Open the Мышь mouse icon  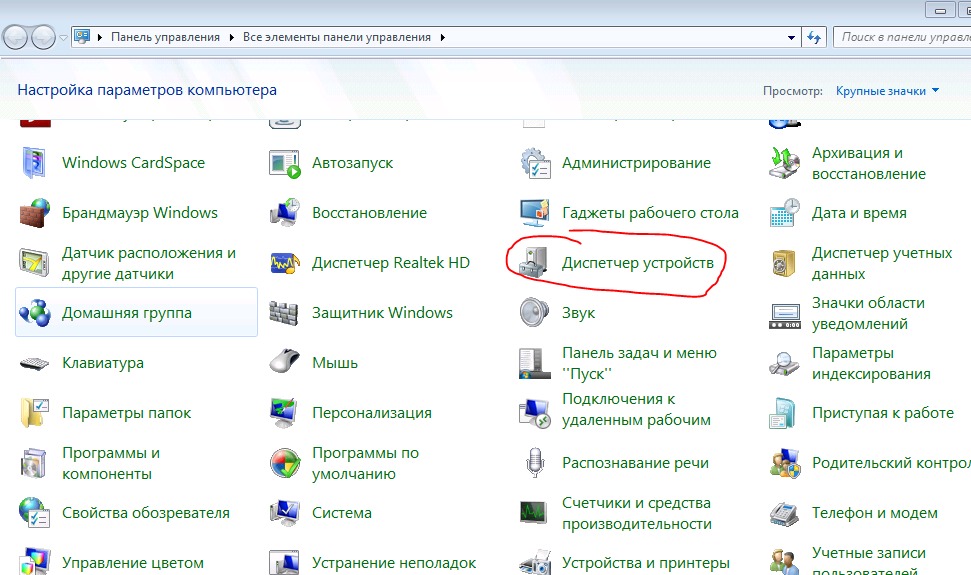pyautogui.click(x=284, y=361)
